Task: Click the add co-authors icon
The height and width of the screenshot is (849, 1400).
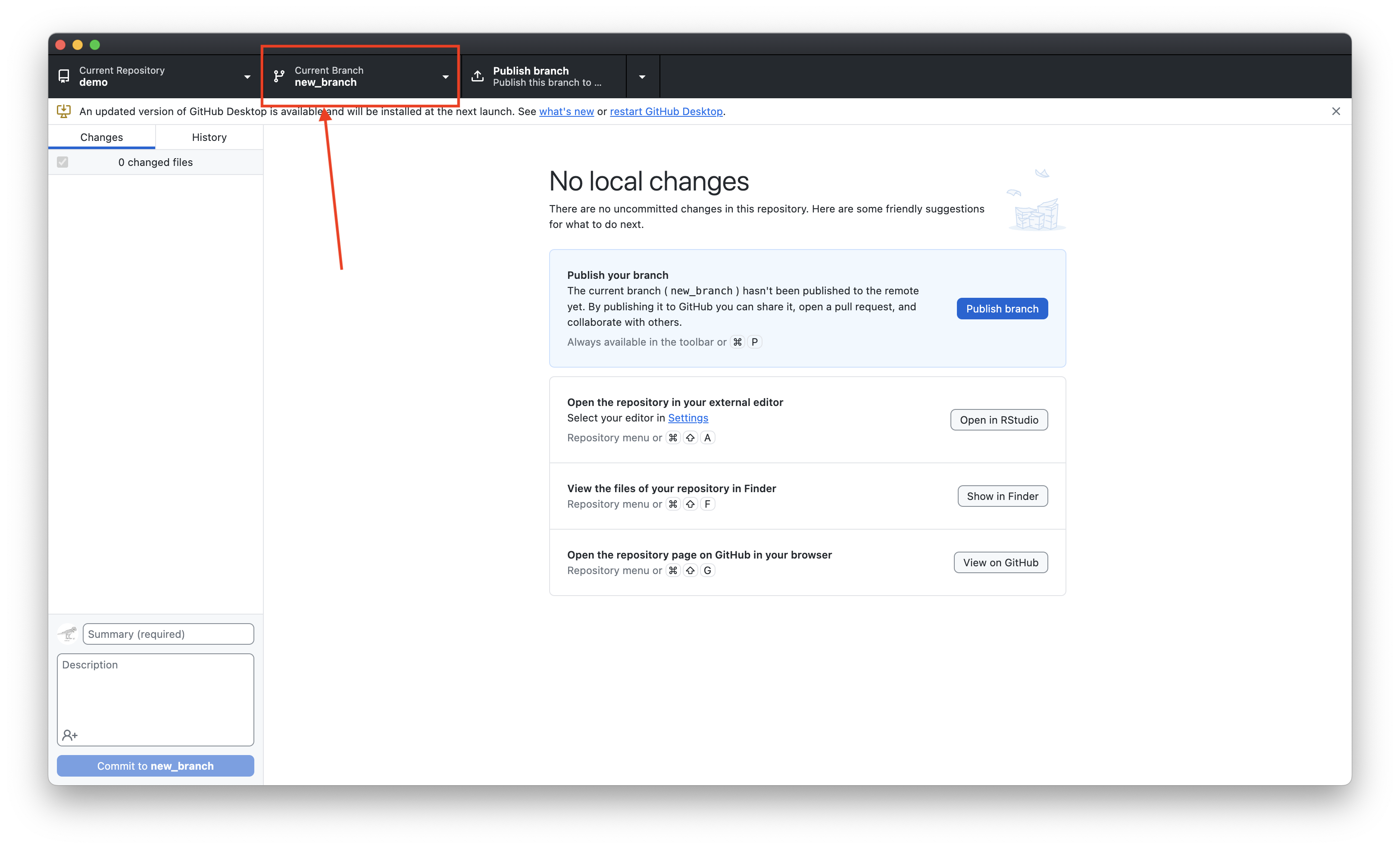Action: (70, 735)
